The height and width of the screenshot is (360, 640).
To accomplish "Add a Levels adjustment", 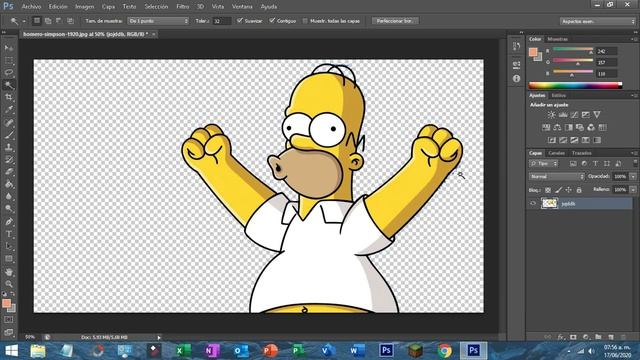I will point(563,115).
